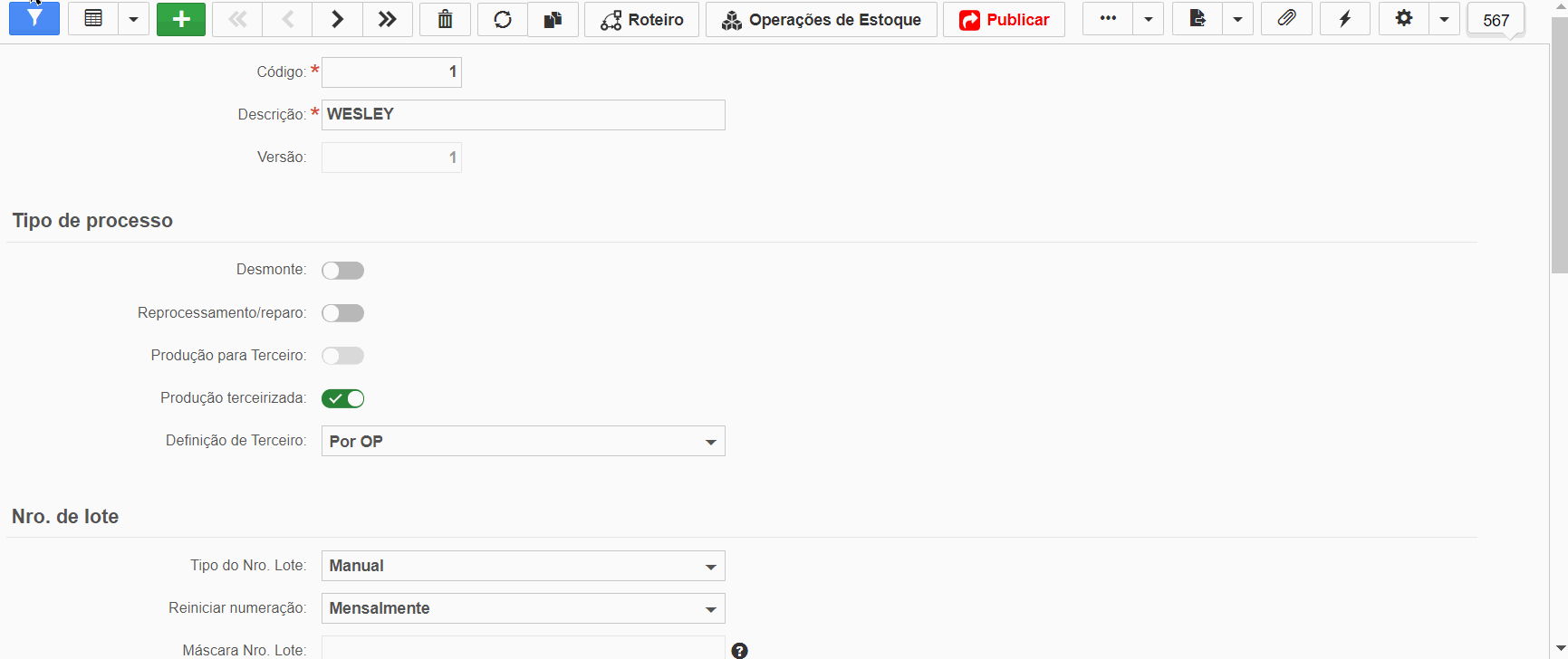Click the blue filter funnel icon
Screen dimensions: 1568x659
[34, 19]
